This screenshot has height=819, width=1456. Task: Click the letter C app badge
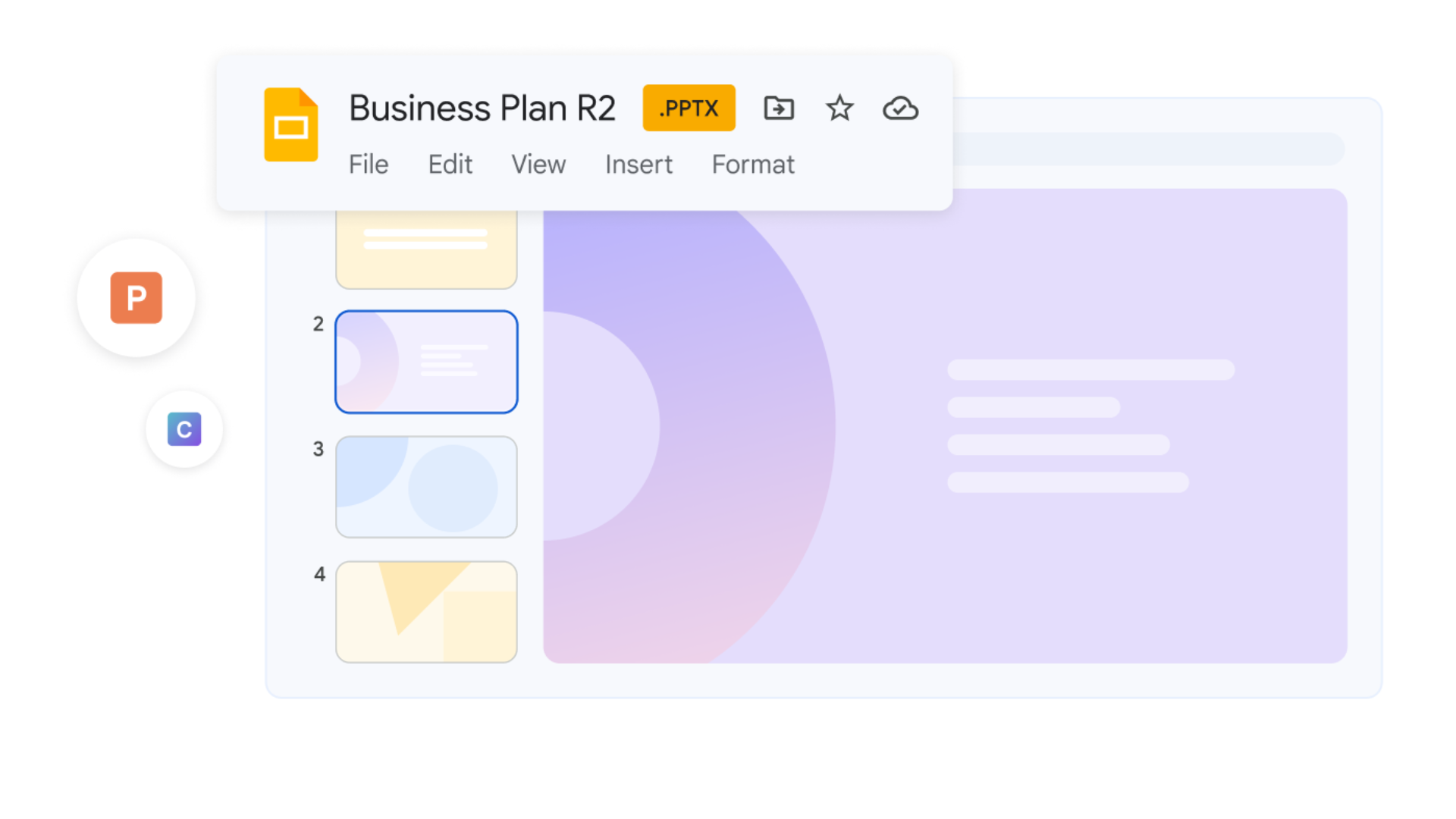pos(184,428)
